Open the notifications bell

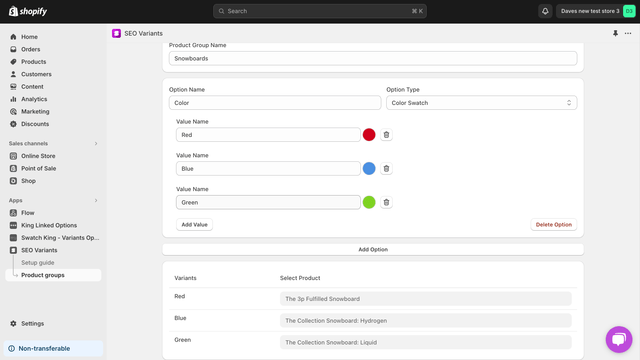(545, 11)
